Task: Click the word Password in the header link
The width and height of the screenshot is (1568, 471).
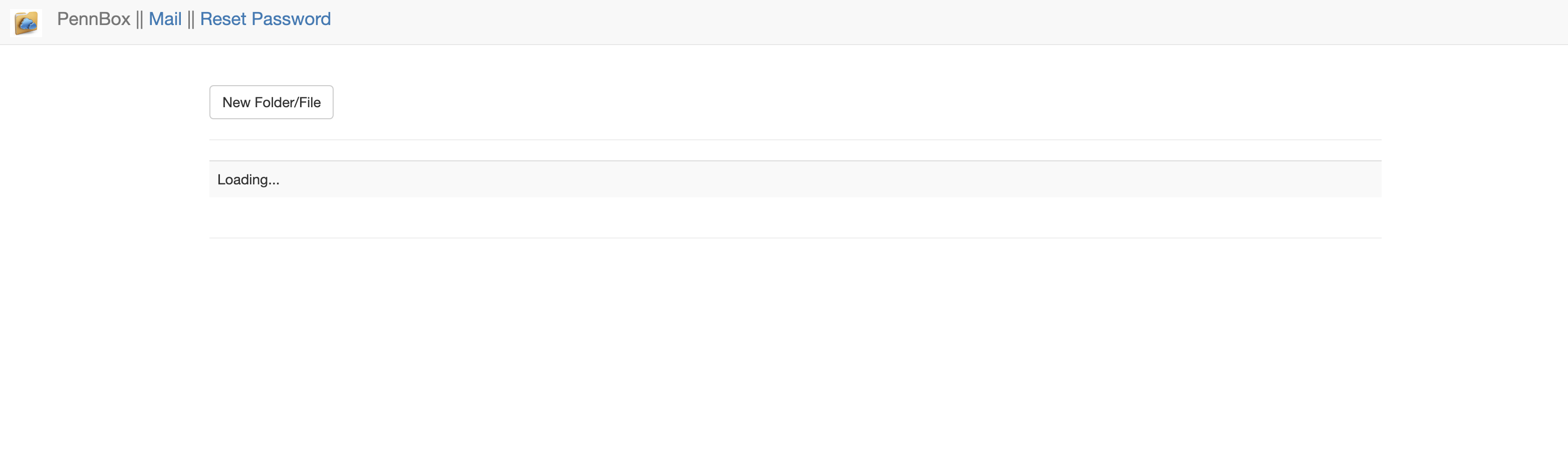Action: (x=291, y=19)
